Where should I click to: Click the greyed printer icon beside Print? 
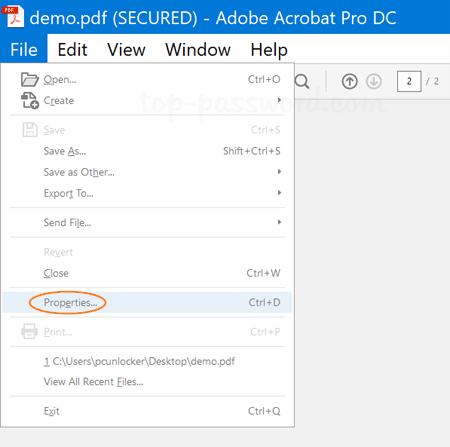tap(29, 331)
